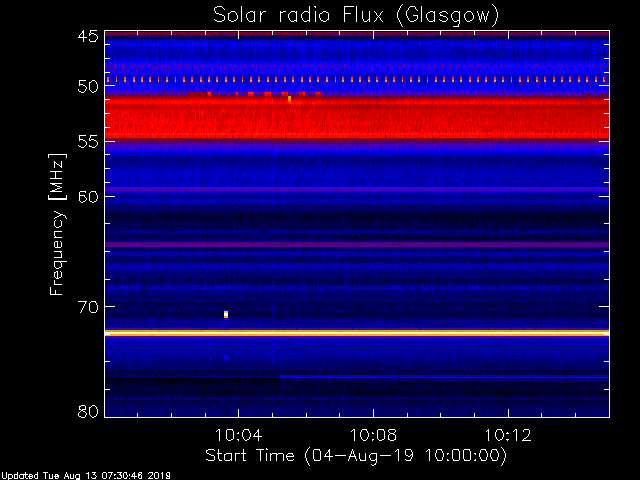The height and width of the screenshot is (480, 640).
Task: Click the 10:08 time tick label
Action: tap(373, 435)
